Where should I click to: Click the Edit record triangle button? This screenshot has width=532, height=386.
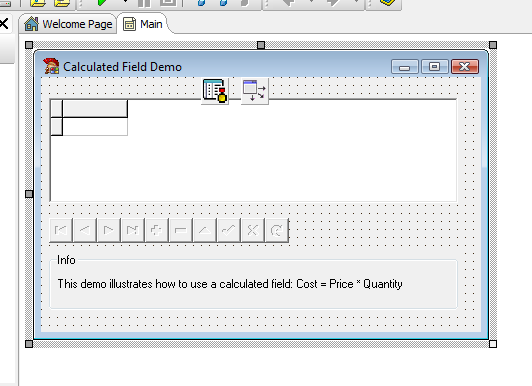pyautogui.click(x=205, y=230)
